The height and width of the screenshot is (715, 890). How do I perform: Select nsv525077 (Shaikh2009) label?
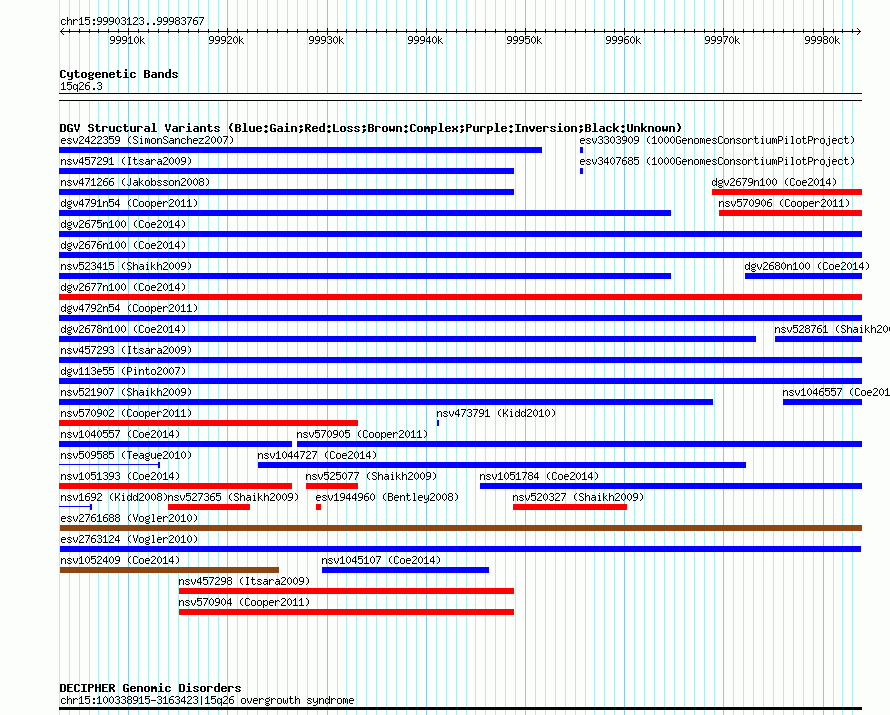coord(371,476)
